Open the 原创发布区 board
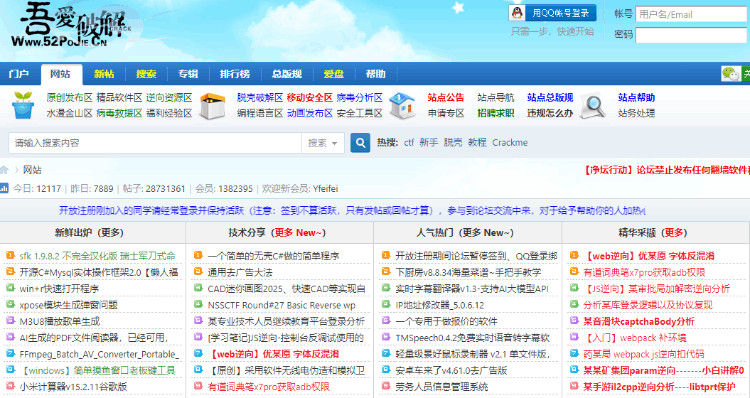750x398 pixels. [69, 98]
